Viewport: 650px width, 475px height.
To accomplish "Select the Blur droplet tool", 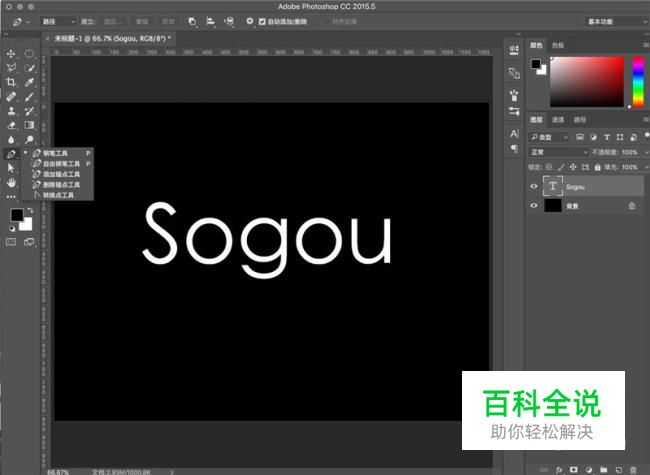I will point(11,139).
